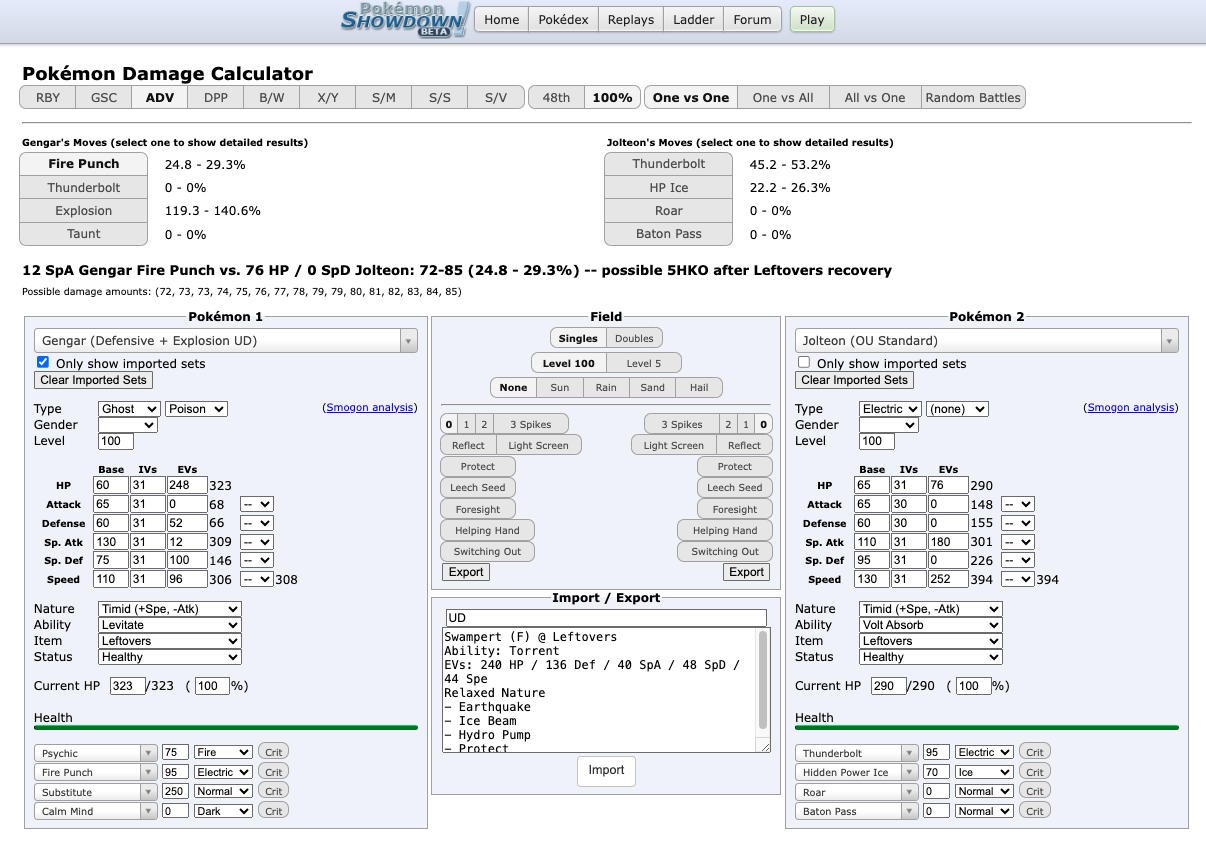1206x847 pixels.
Task: Toggle Crit for Jolteon's Thunderbolt move
Action: point(1034,752)
